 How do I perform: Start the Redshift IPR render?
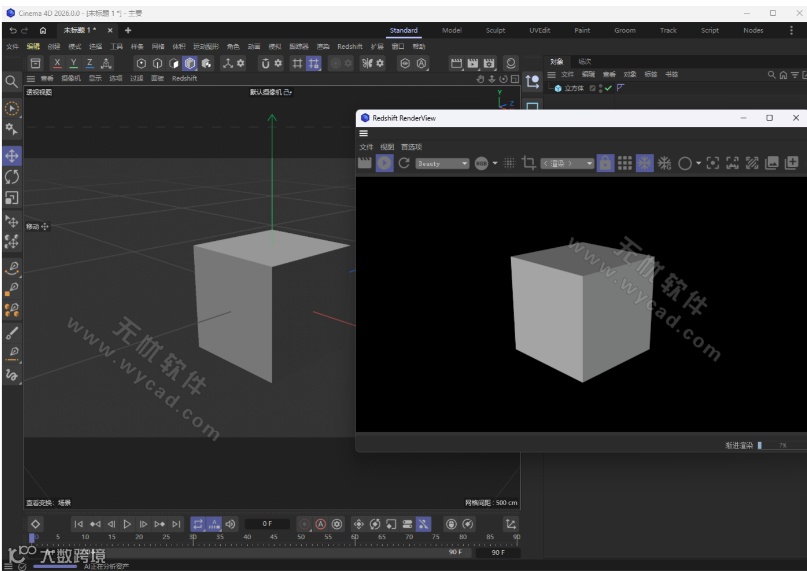pyautogui.click(x=384, y=163)
